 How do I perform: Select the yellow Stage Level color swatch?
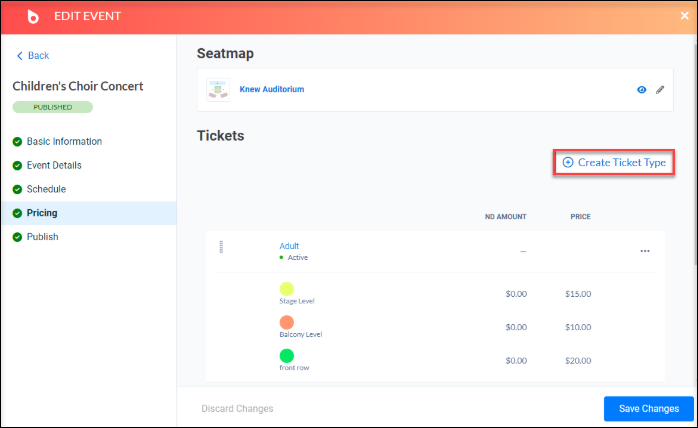click(x=287, y=289)
